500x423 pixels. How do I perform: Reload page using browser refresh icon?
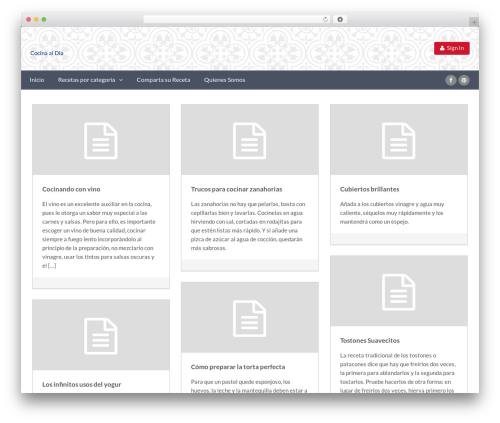[325, 20]
